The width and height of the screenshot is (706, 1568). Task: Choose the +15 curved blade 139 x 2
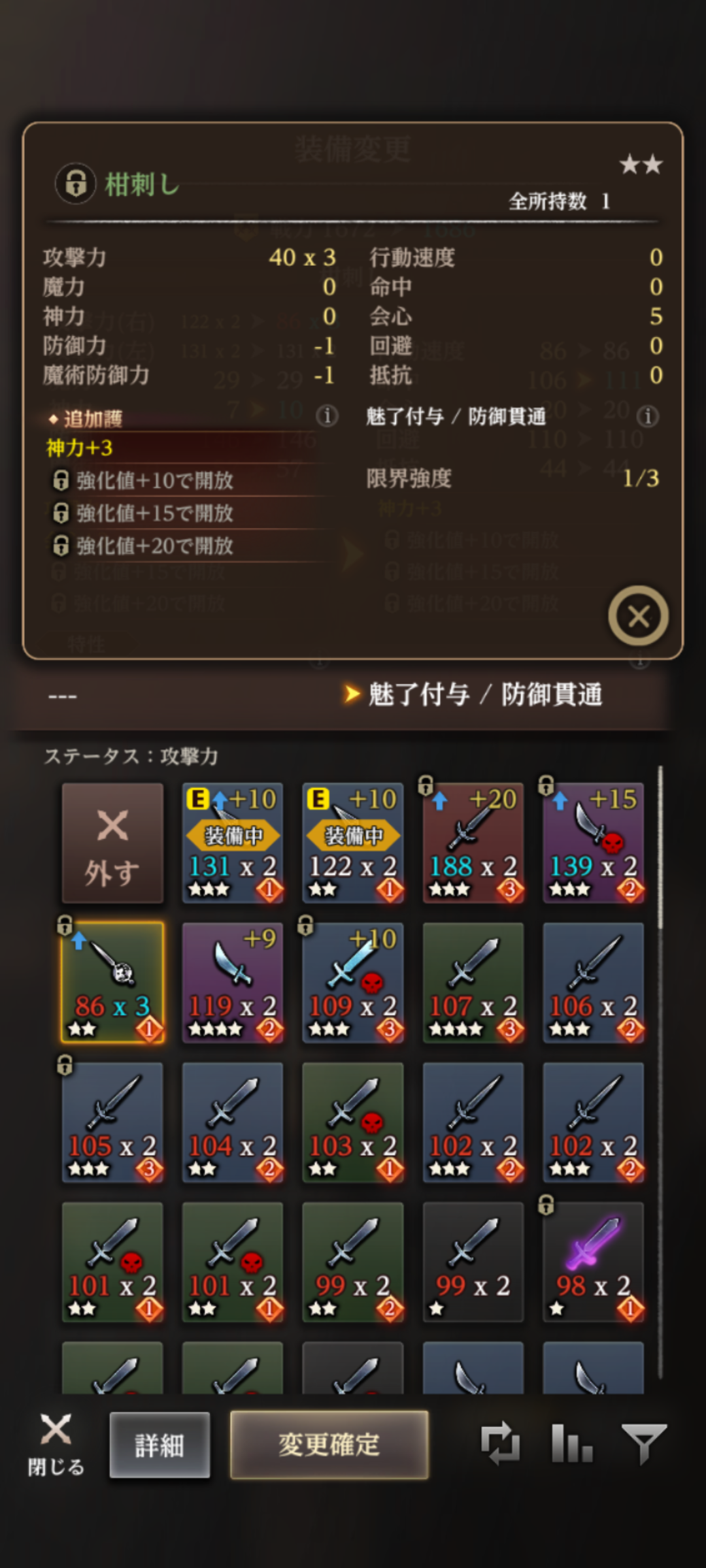(x=594, y=843)
